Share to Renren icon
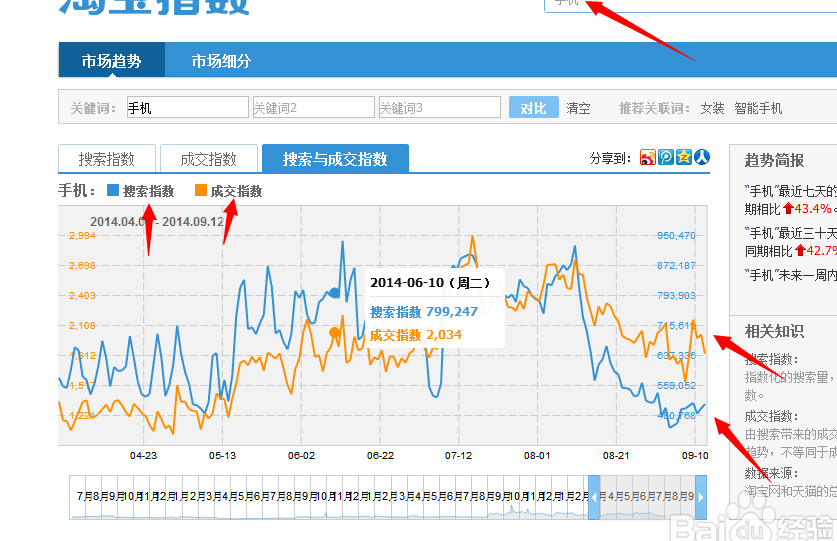837x541 pixels. 702,158
